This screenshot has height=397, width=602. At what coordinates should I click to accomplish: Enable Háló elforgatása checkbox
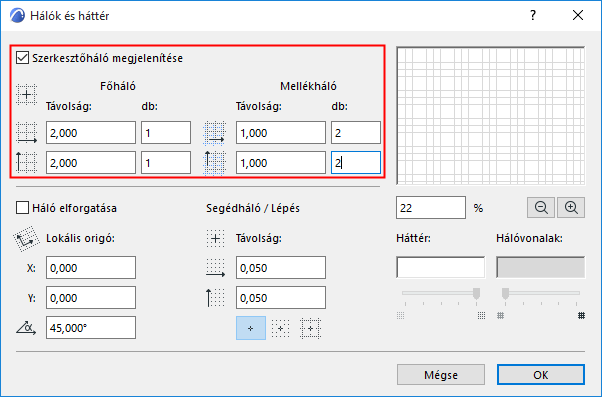(x=23, y=208)
